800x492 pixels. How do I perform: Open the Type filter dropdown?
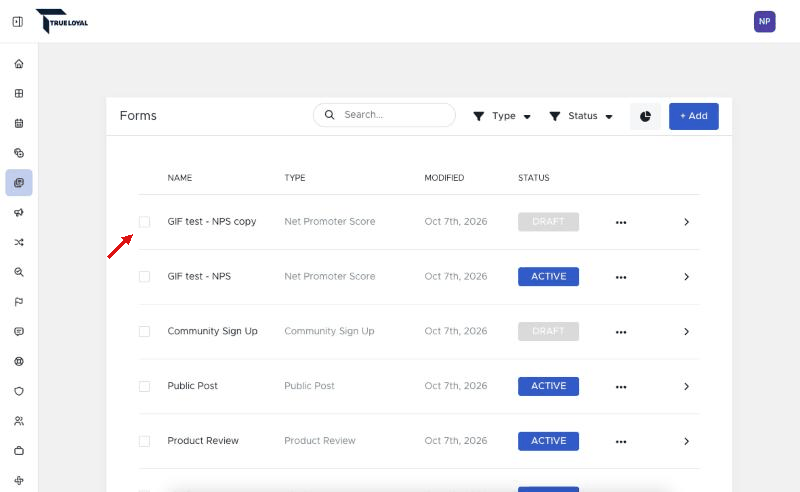coord(502,116)
